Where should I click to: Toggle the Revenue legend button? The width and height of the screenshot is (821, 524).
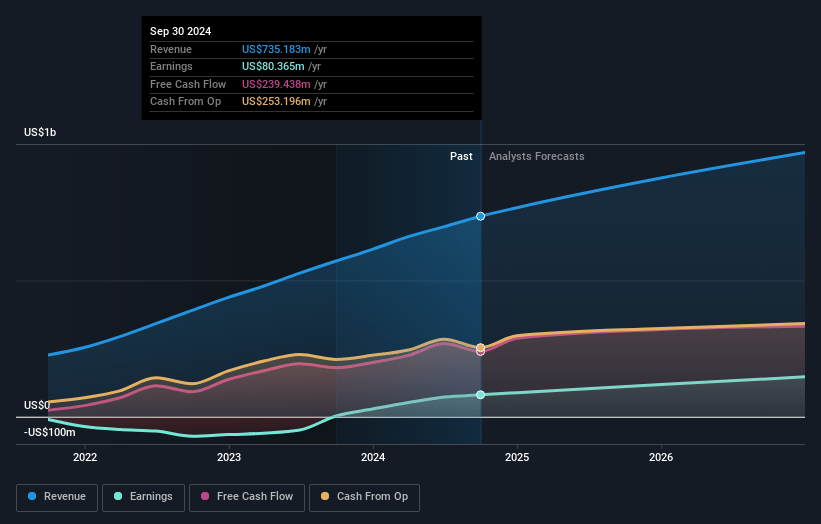(x=57, y=497)
